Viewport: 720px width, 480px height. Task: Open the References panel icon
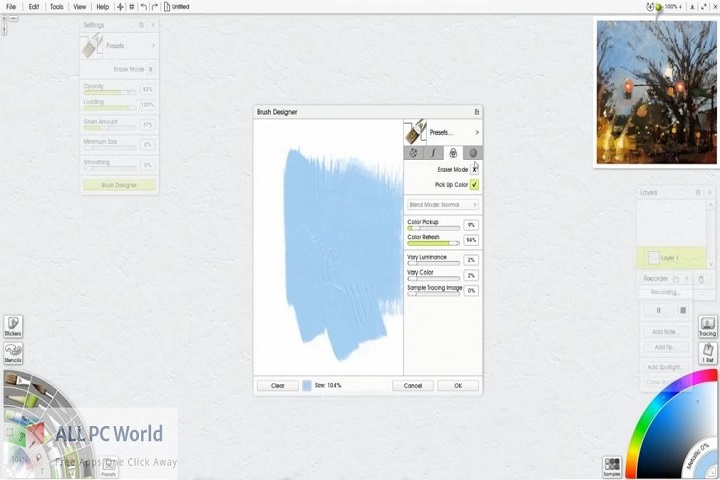(x=707, y=352)
